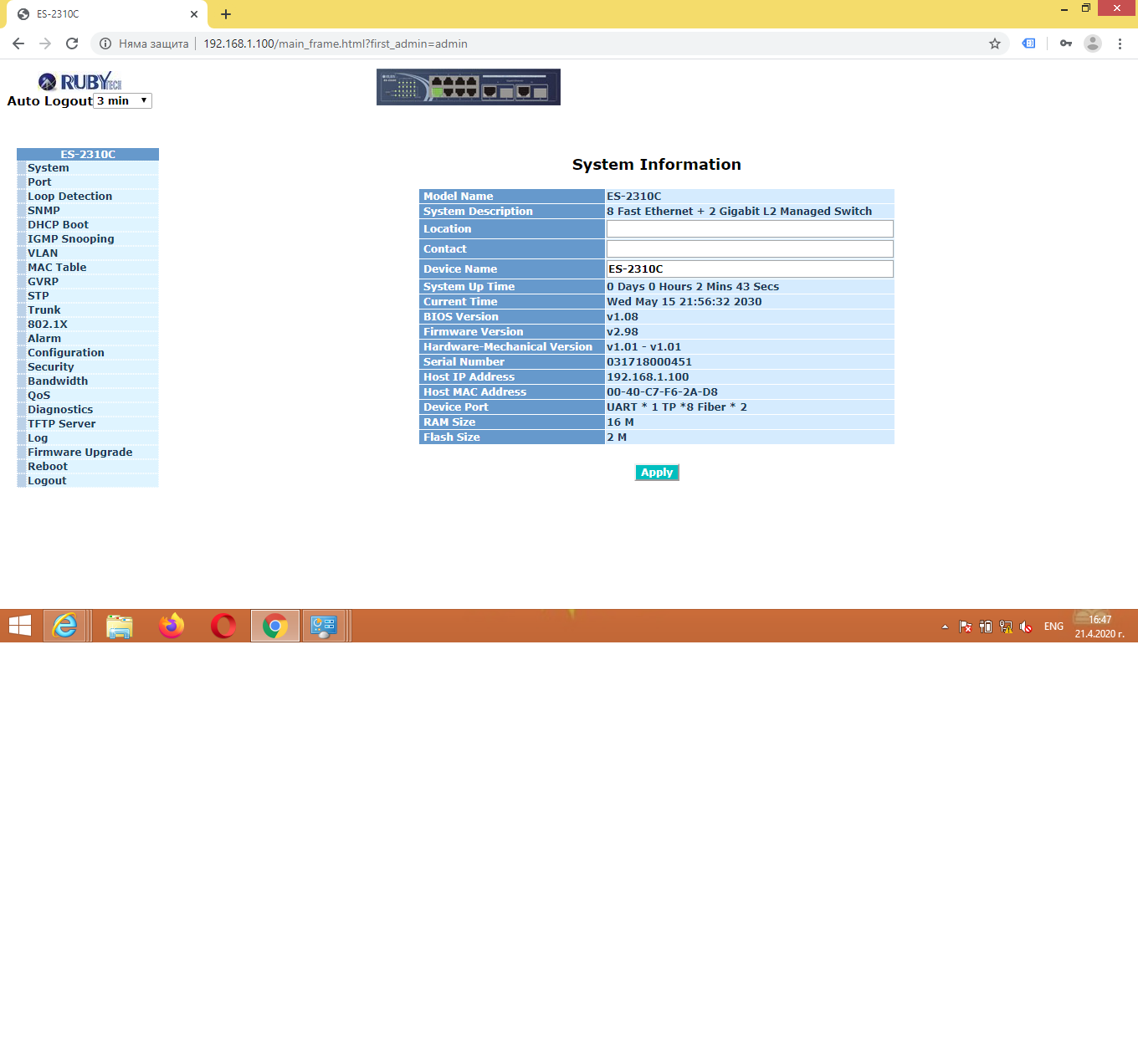Bookmark this page with the star icon
Viewport: 1138px width, 1064px height.
(995, 43)
